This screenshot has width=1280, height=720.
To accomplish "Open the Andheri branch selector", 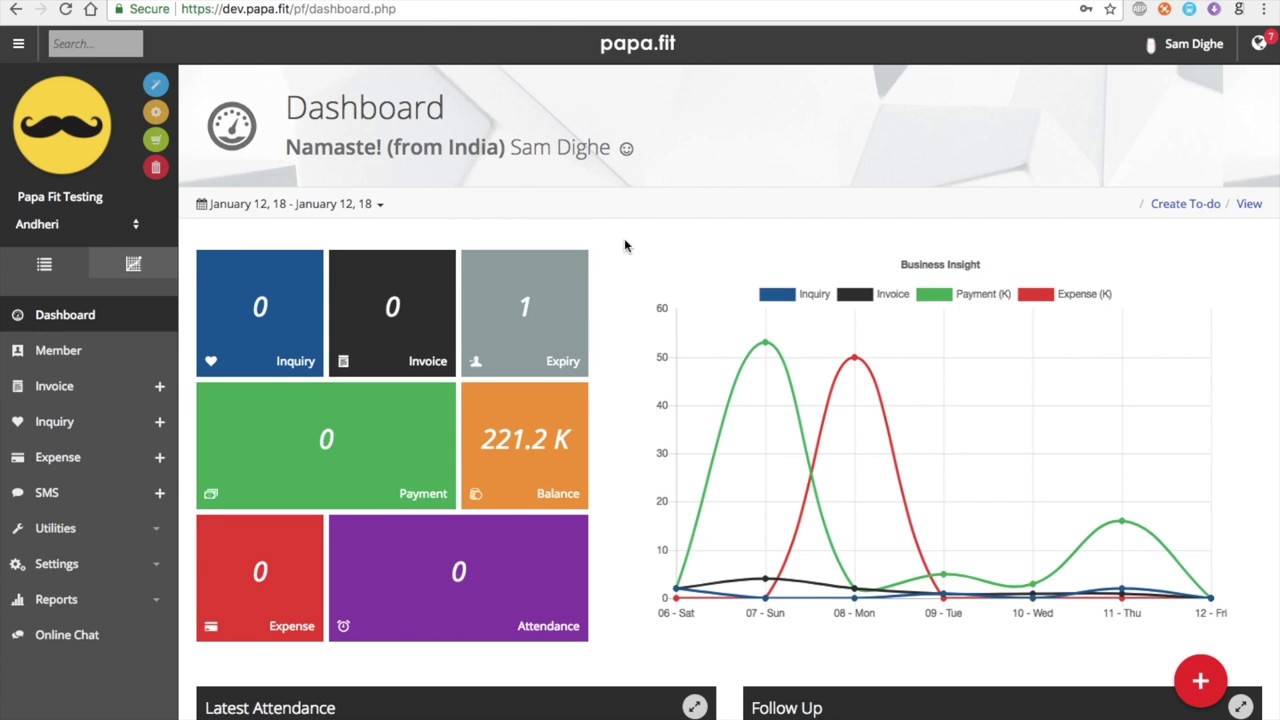I will [77, 224].
